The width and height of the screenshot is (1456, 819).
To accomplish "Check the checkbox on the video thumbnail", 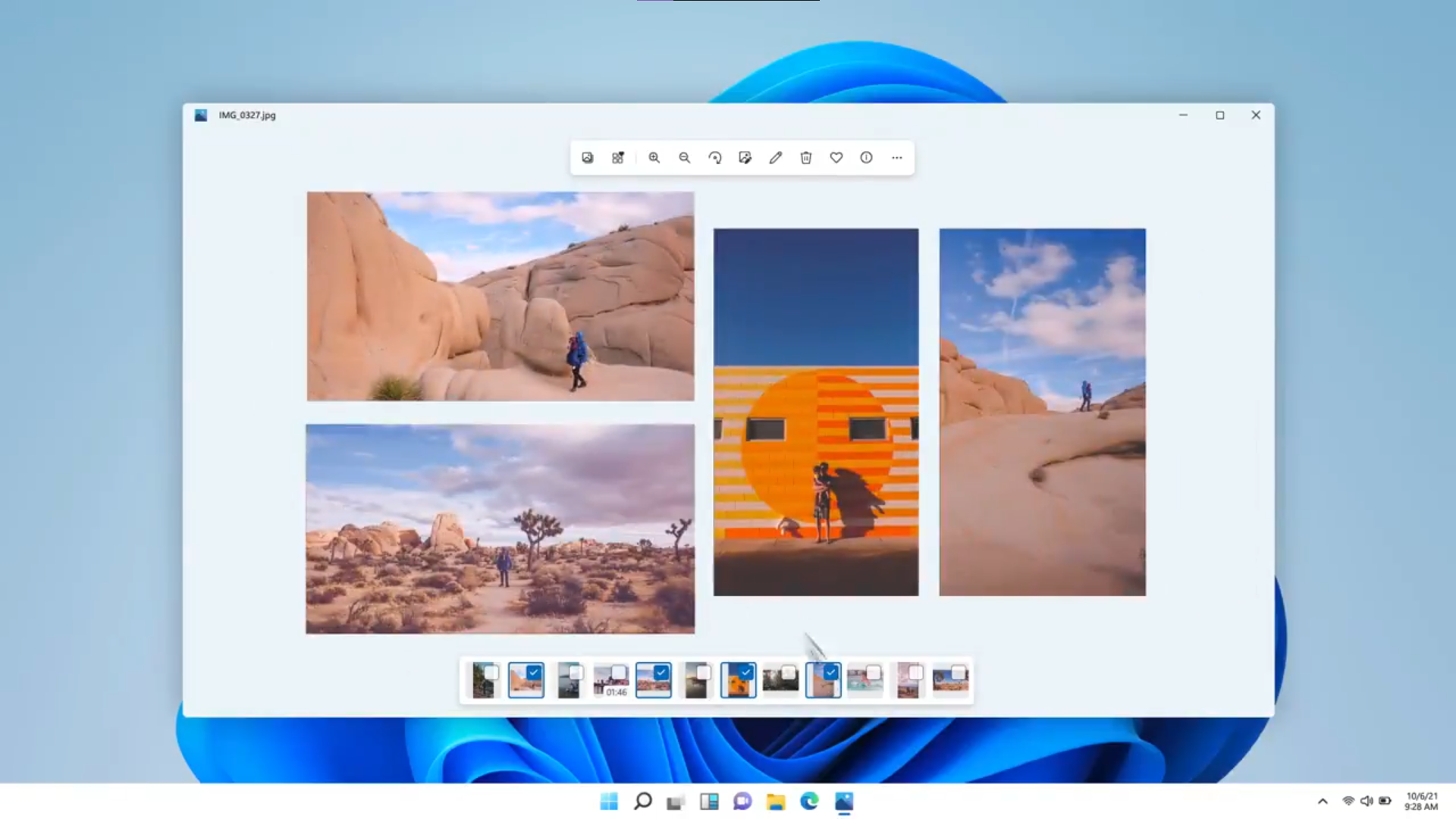I will pyautogui.click(x=621, y=671).
